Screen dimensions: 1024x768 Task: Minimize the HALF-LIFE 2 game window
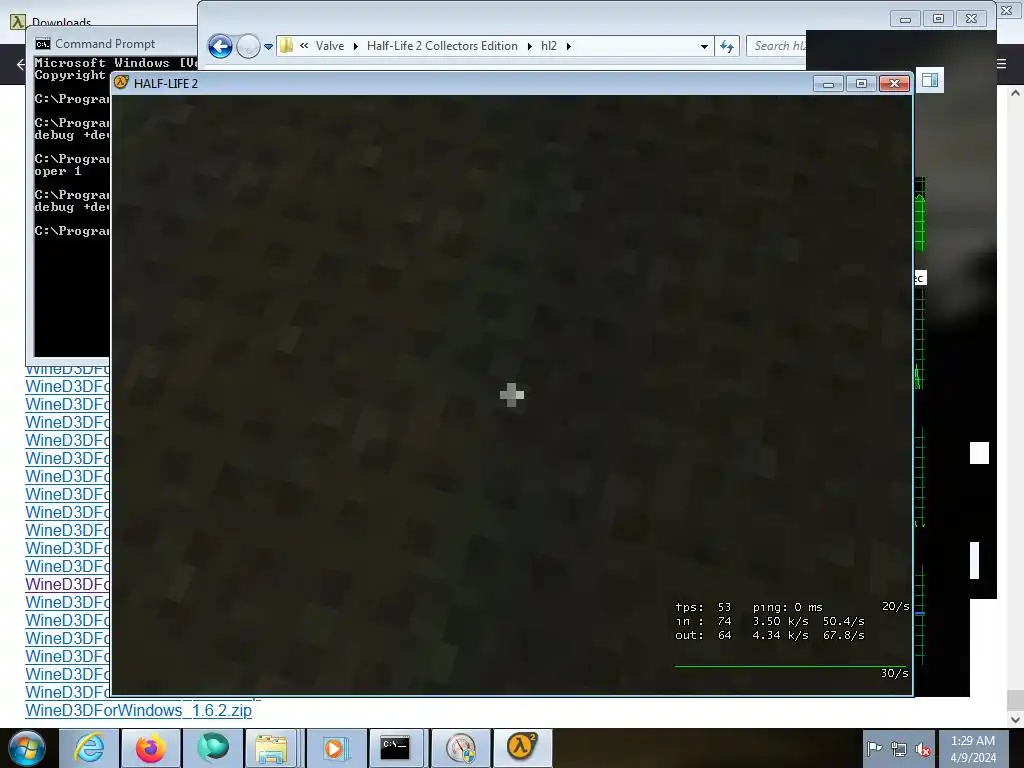coord(828,84)
